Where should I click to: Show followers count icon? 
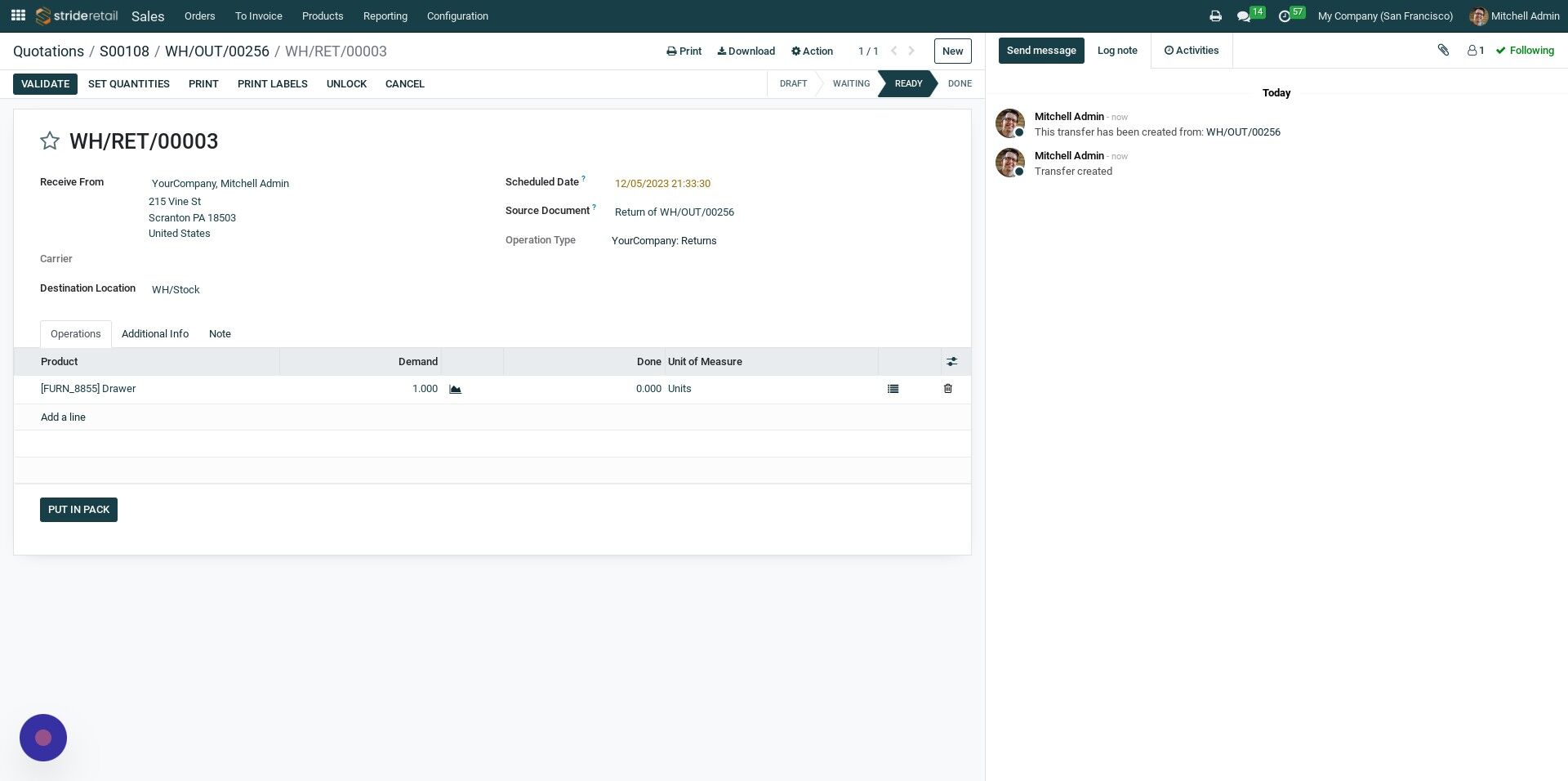click(x=1476, y=51)
